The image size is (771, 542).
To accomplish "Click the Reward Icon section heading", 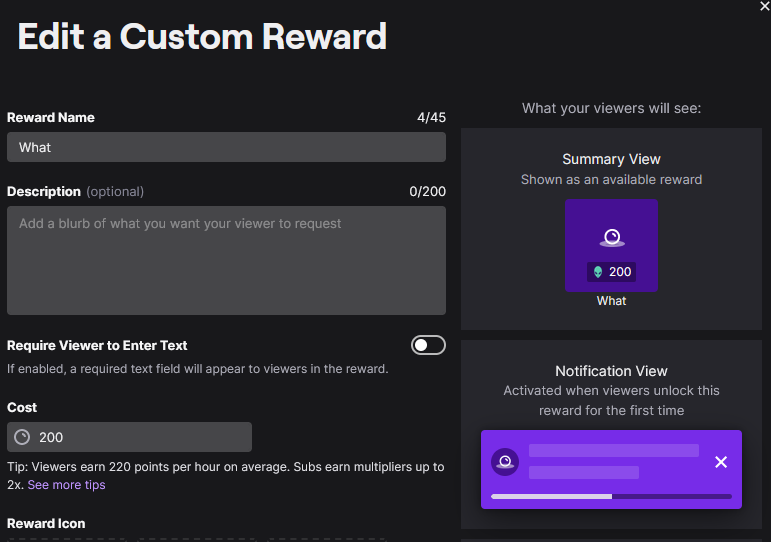I will click(46, 523).
